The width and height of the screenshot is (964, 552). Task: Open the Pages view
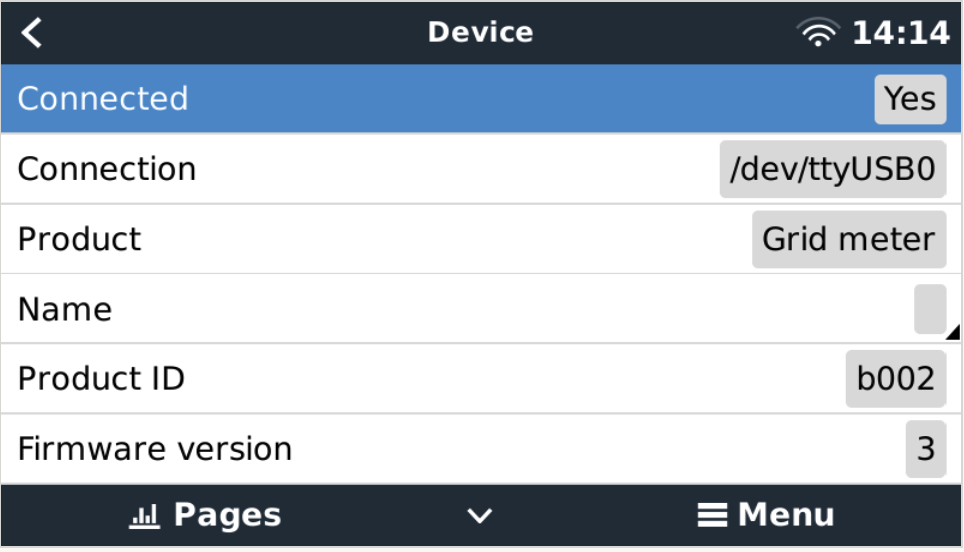(x=206, y=516)
